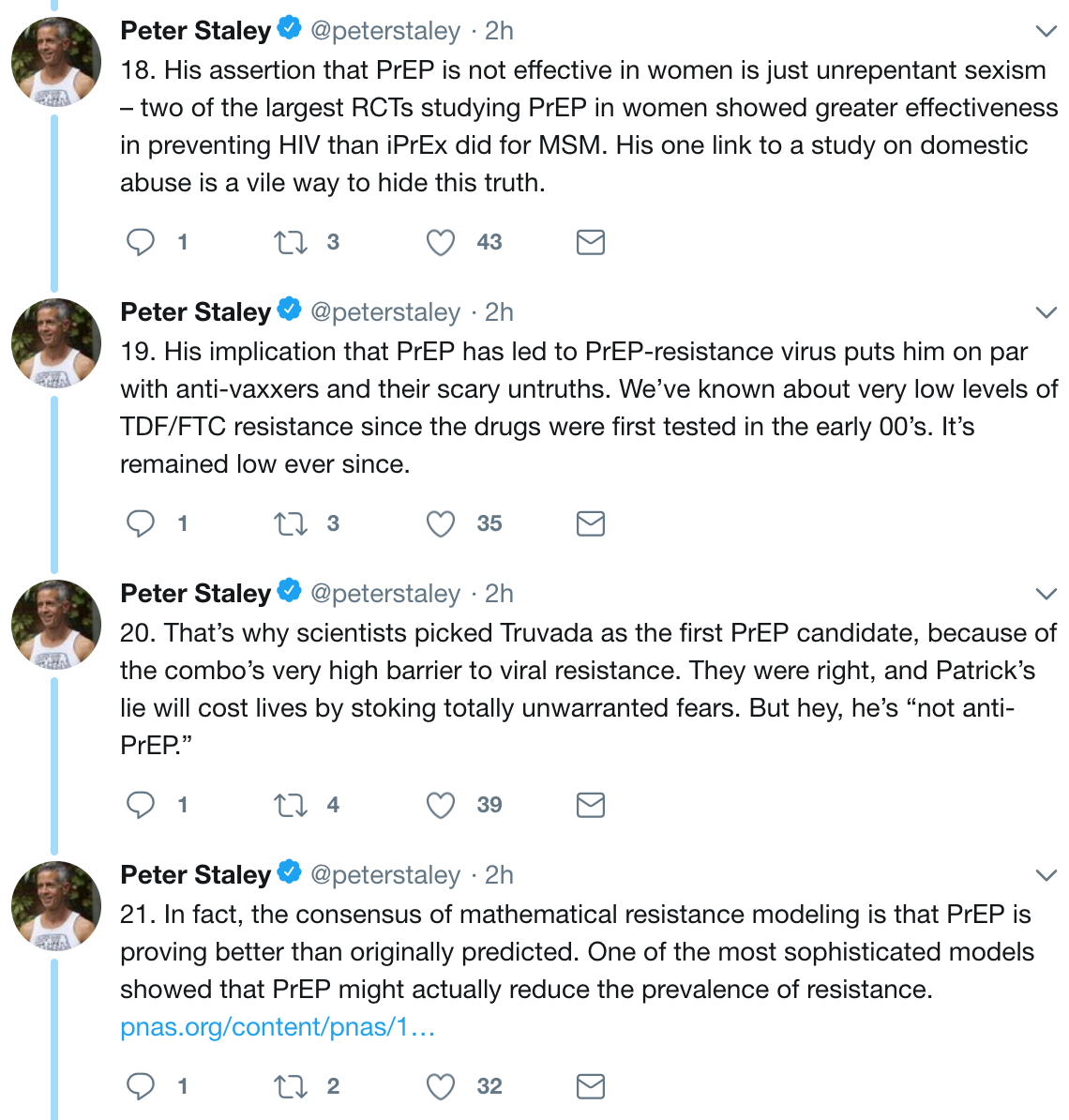Click @peterstaley handle on tweet 21
The height and width of the screenshot is (1120, 1069).
coord(385,875)
